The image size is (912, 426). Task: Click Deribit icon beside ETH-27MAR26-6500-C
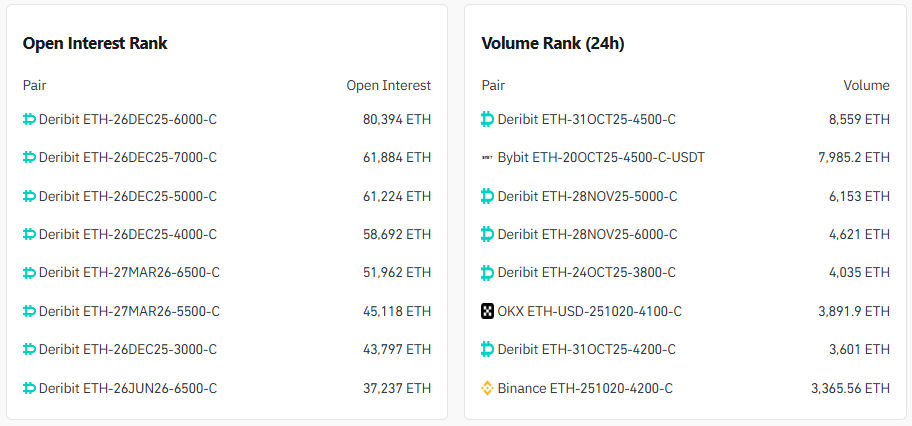[29, 273]
